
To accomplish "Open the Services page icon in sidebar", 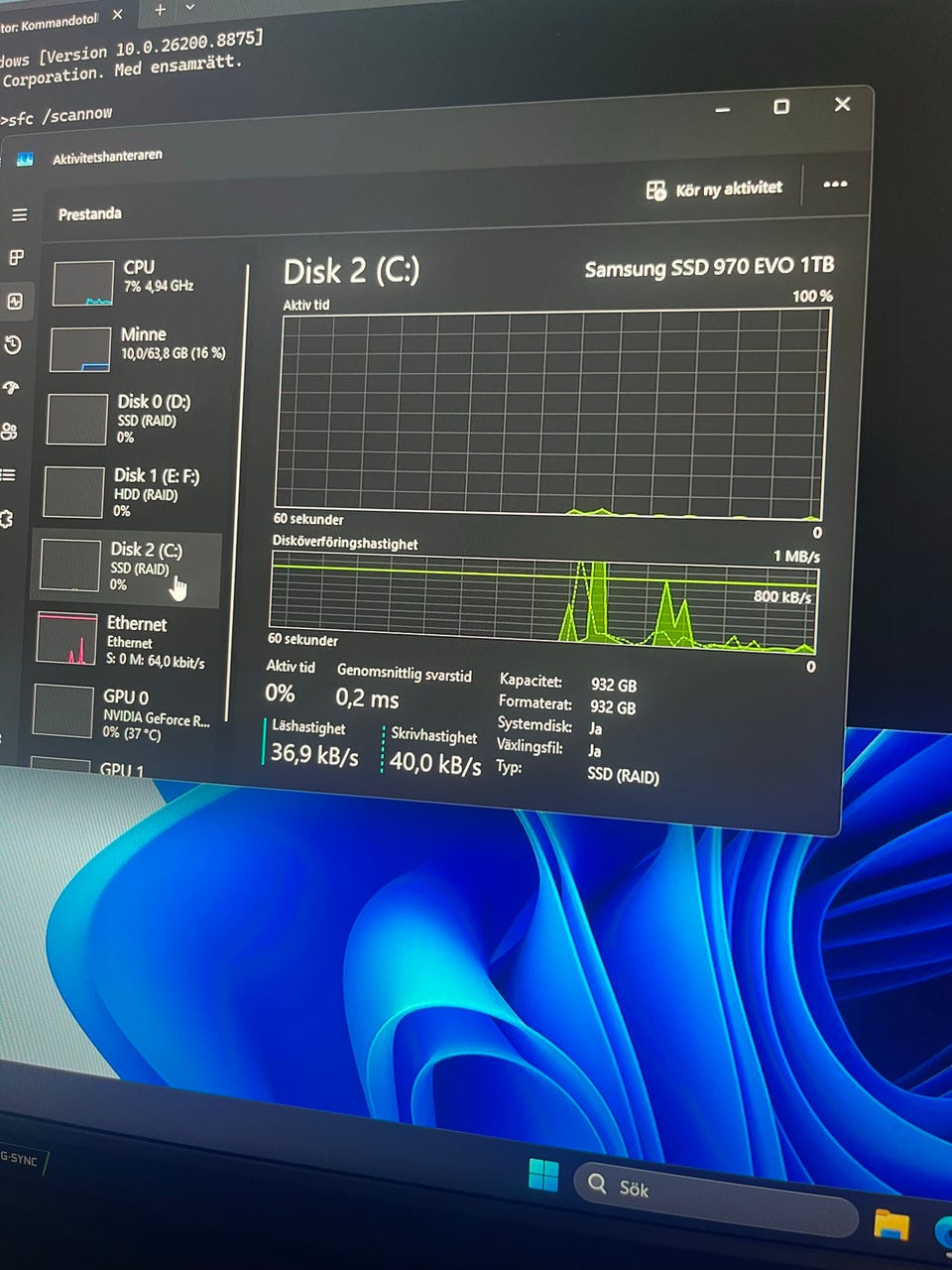I will 6,519.
